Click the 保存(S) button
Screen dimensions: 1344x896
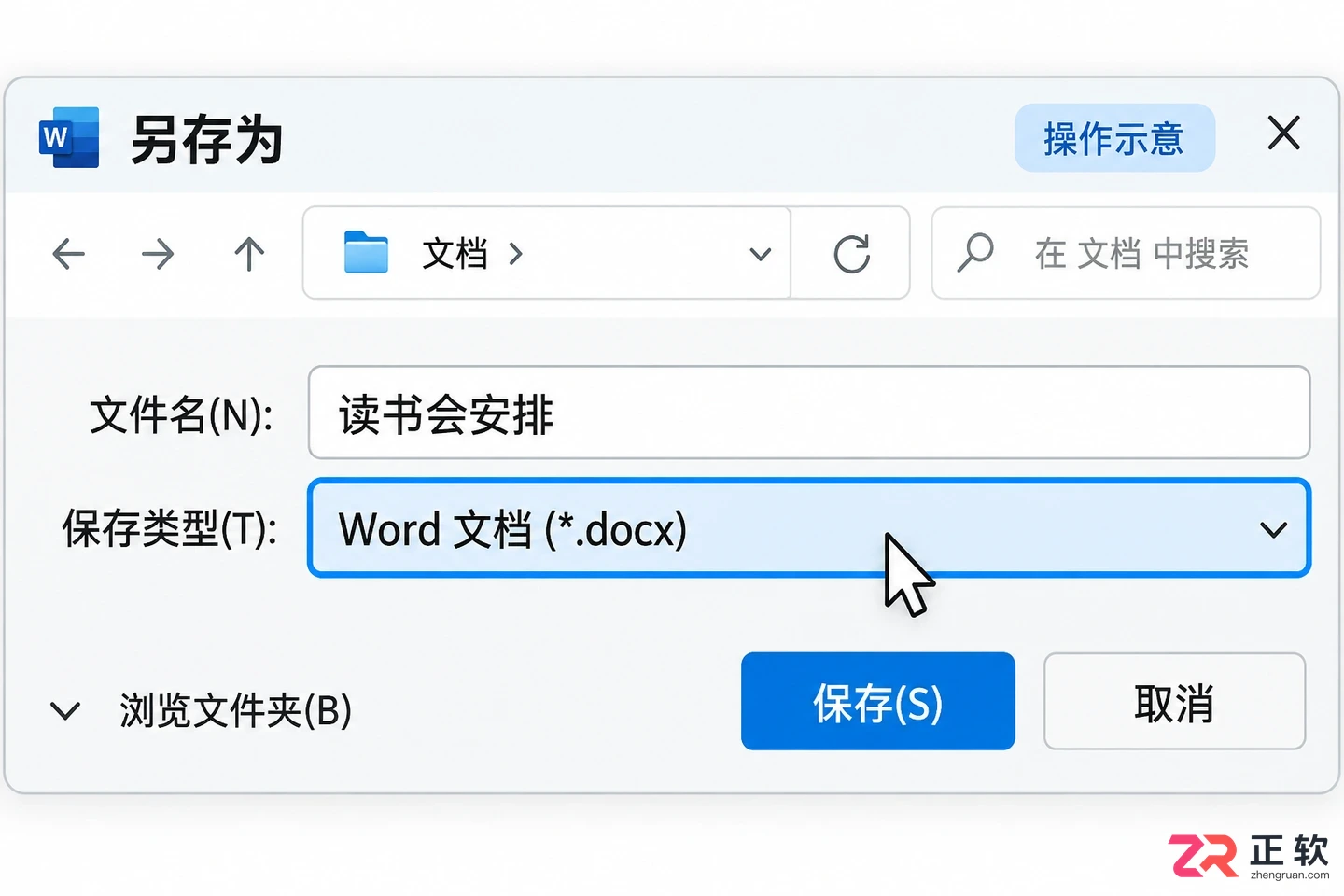878,701
